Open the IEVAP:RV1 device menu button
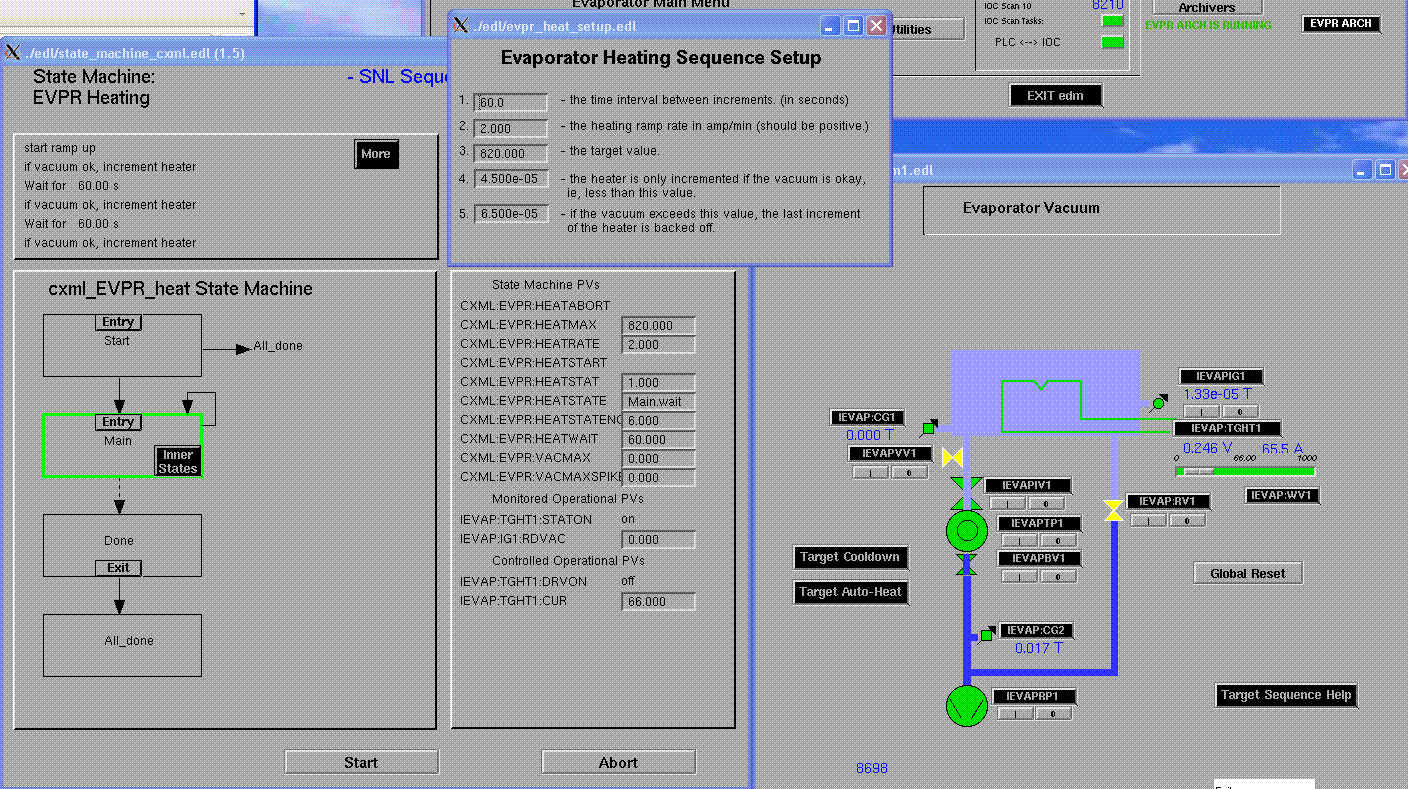 1168,501
